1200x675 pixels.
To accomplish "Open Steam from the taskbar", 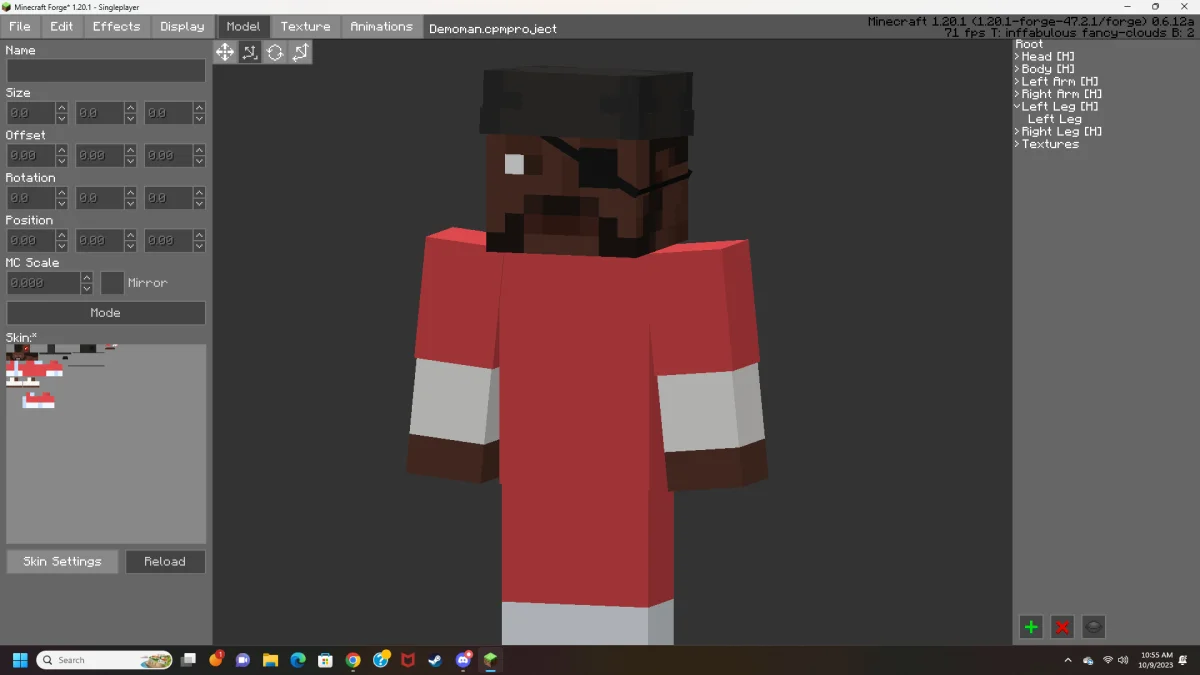I will (x=435, y=660).
